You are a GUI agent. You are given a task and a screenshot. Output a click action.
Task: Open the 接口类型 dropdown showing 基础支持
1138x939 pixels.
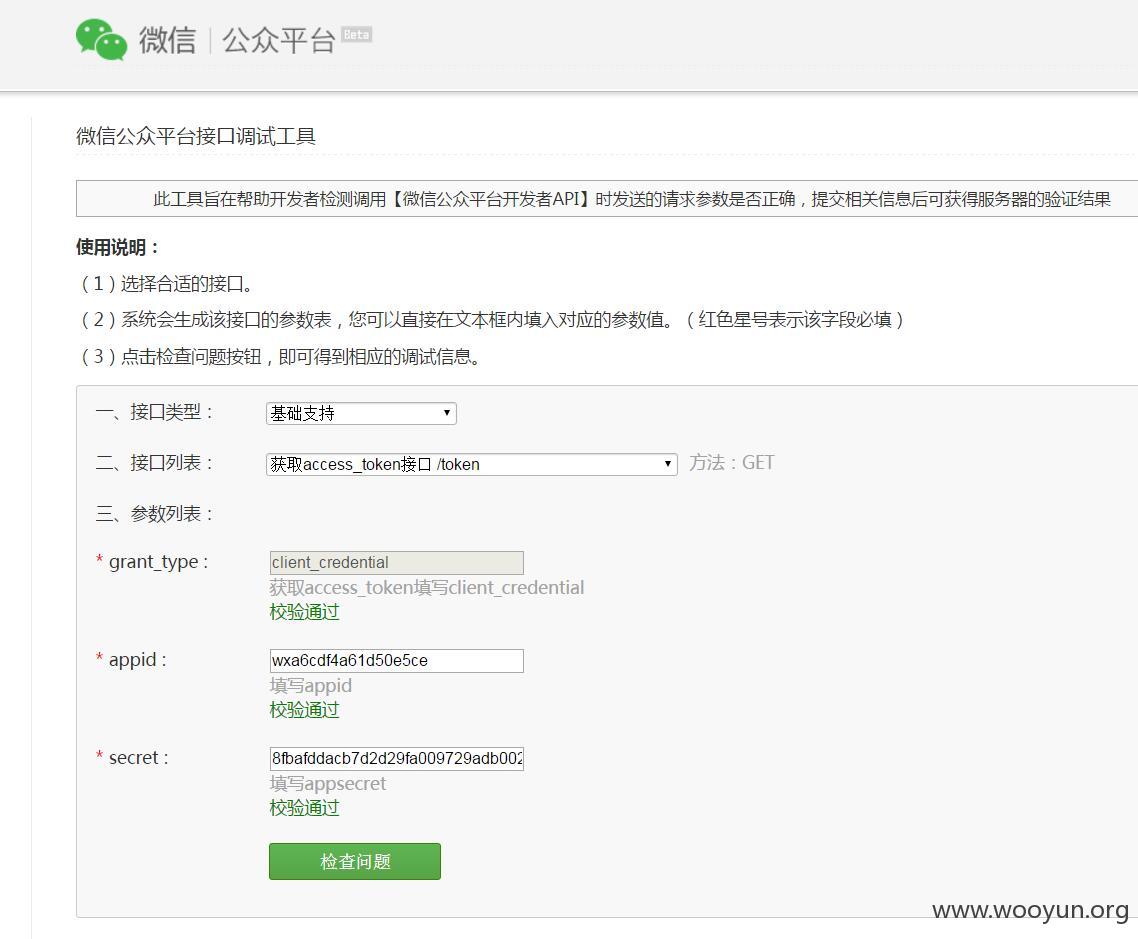point(361,413)
